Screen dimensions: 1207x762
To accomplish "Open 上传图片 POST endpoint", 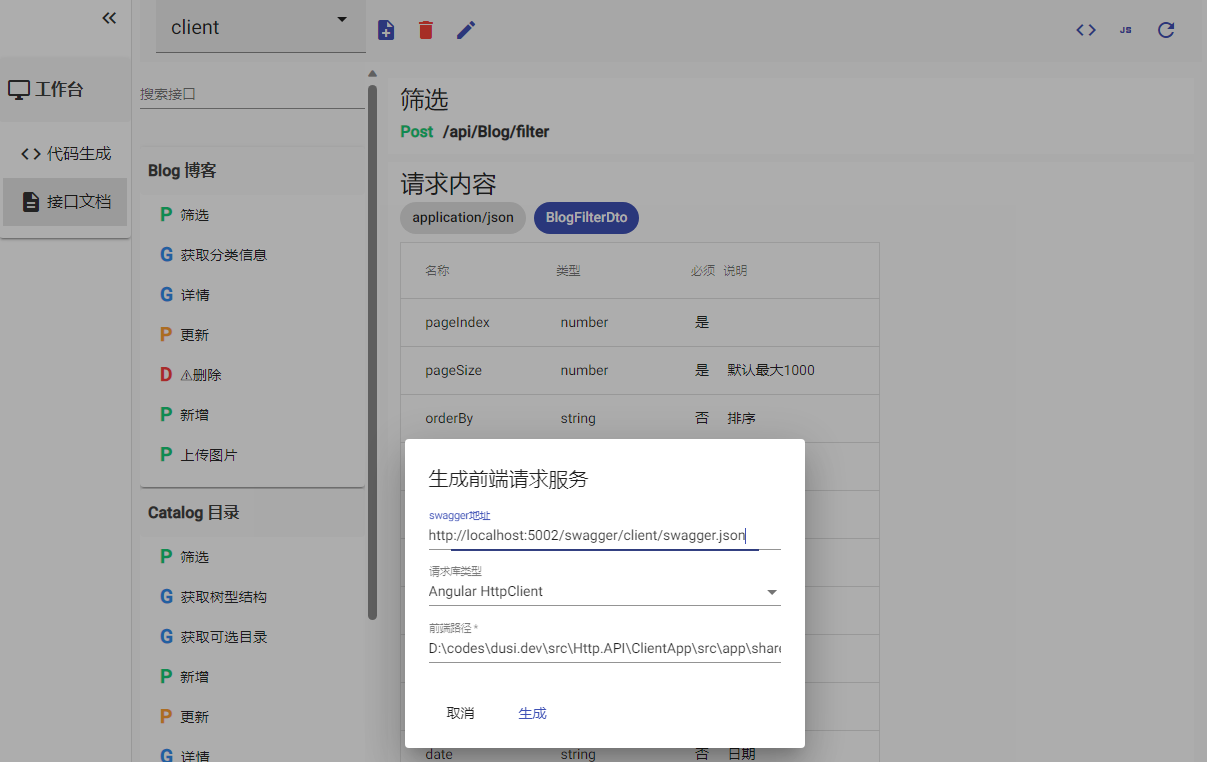I will [x=252, y=455].
